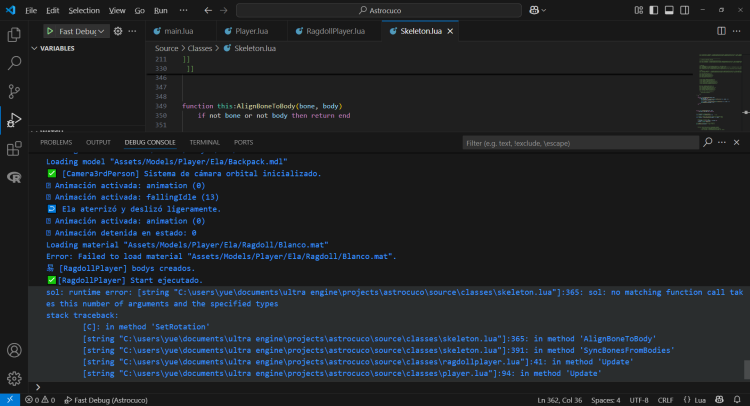This screenshot has height=406, width=750.
Task: Open the Source Control view
Action: point(14,92)
